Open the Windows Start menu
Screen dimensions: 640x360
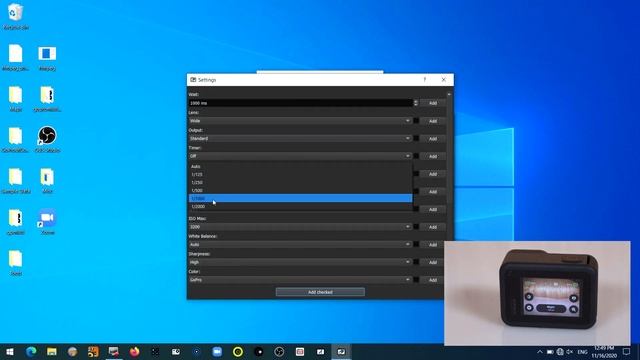(x=10, y=351)
